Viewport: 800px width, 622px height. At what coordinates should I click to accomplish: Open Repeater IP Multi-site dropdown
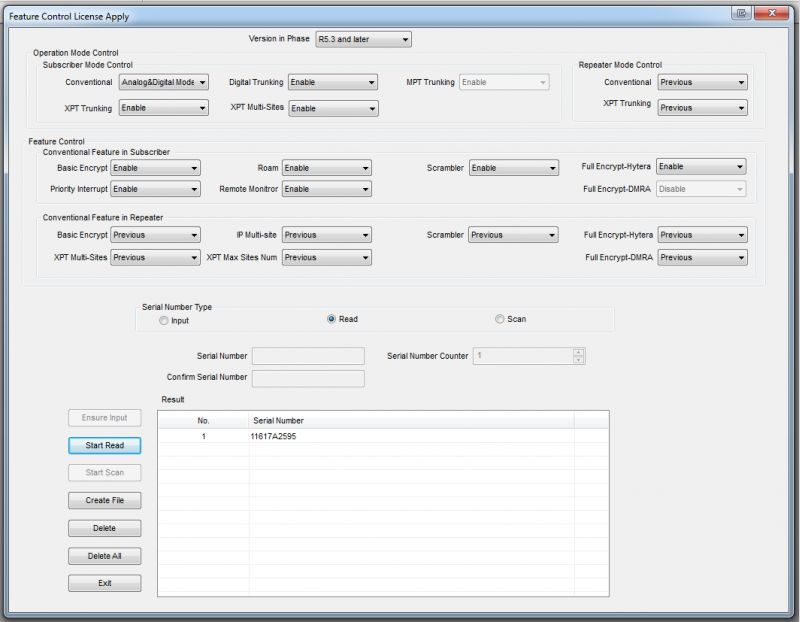(326, 235)
